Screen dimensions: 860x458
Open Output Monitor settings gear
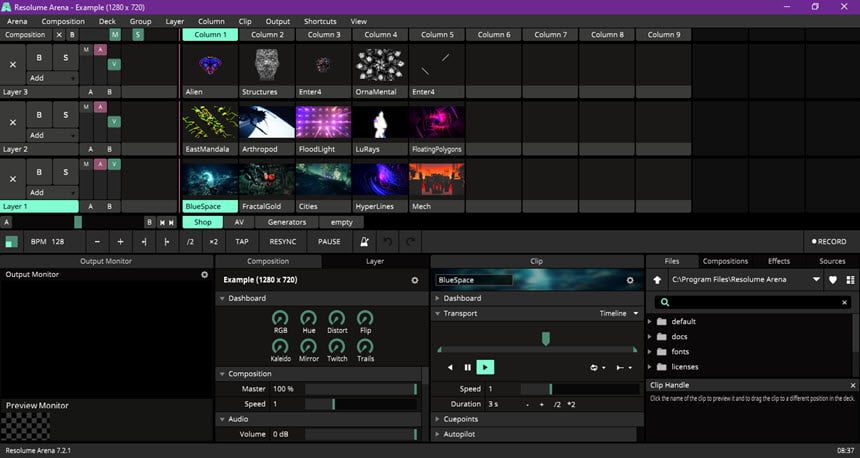pyautogui.click(x=205, y=274)
